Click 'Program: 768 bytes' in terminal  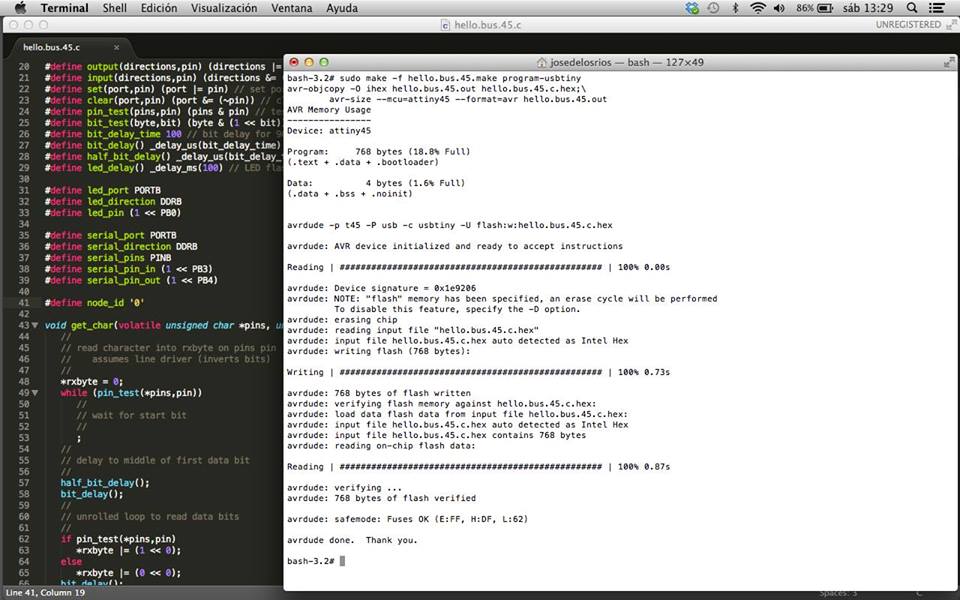pyautogui.click(x=378, y=151)
